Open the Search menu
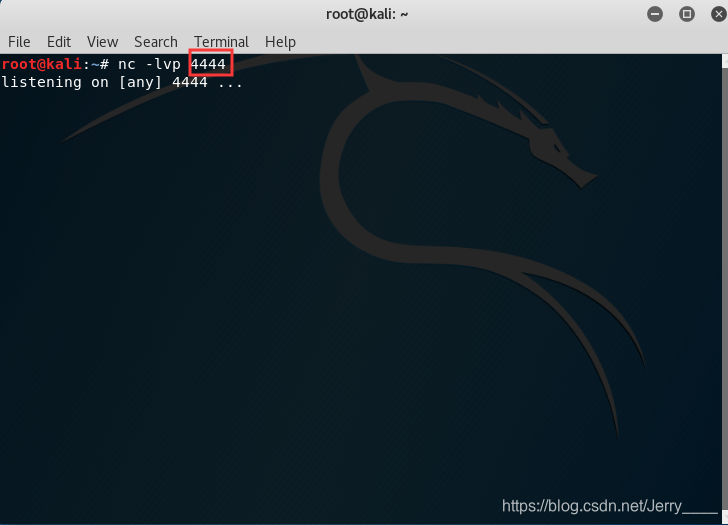This screenshot has height=525, width=728. coord(156,42)
